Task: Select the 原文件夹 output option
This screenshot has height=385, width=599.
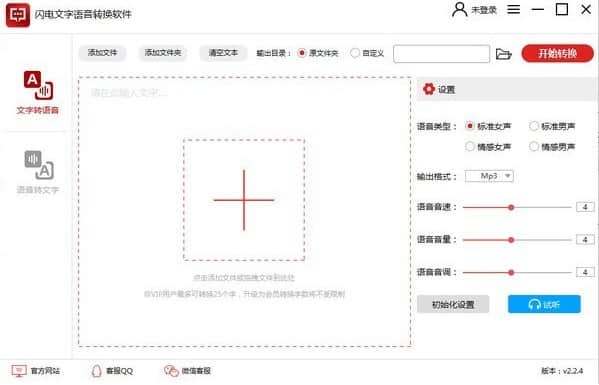Action: pyautogui.click(x=302, y=53)
